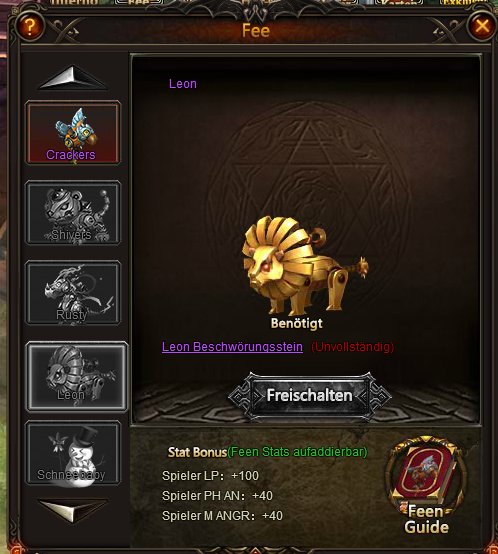This screenshot has height=554, width=498.
Task: Click the Freischalten unlock button
Action: [310, 396]
